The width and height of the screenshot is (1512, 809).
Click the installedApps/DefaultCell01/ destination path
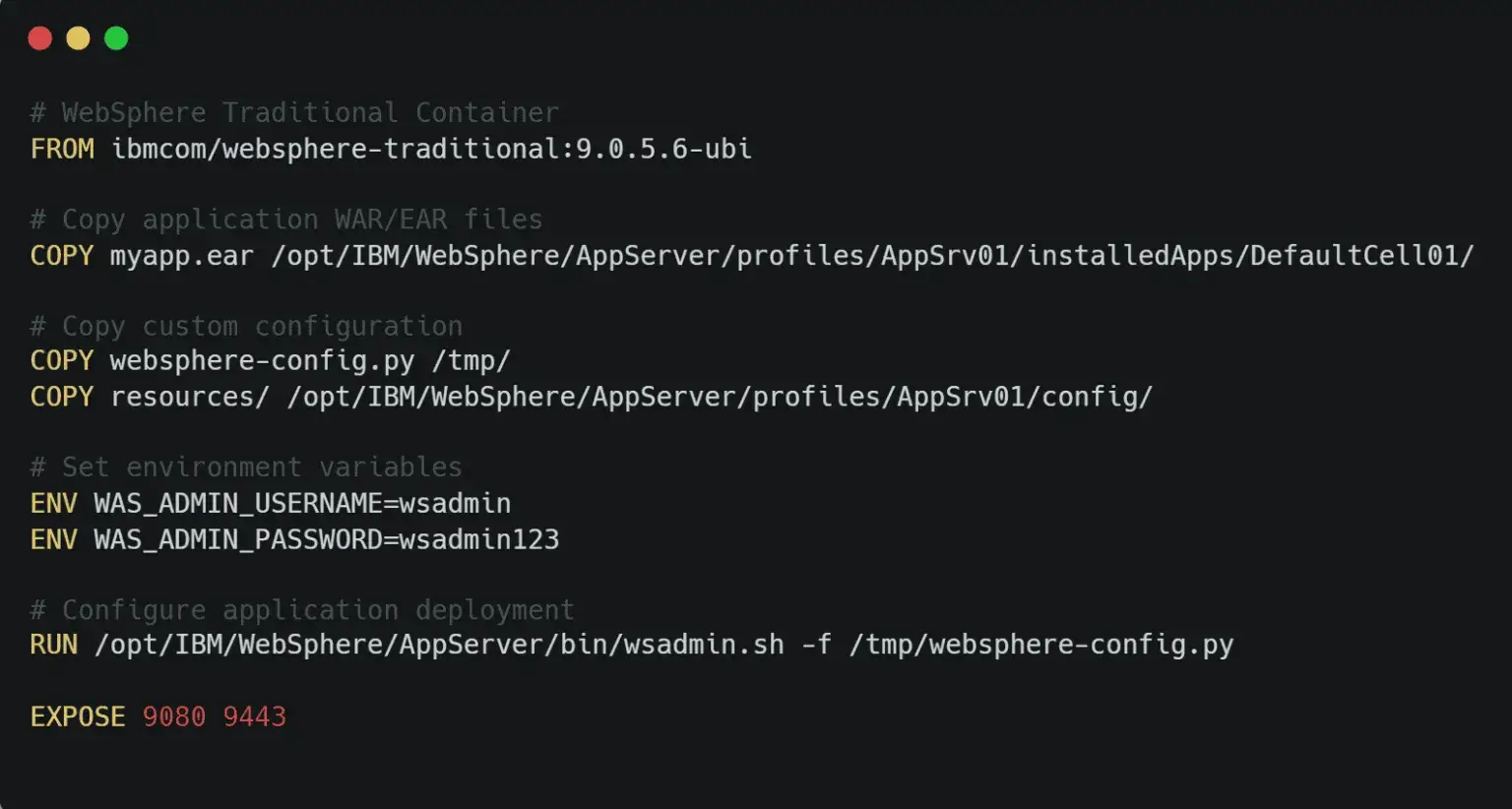[x=1250, y=256]
